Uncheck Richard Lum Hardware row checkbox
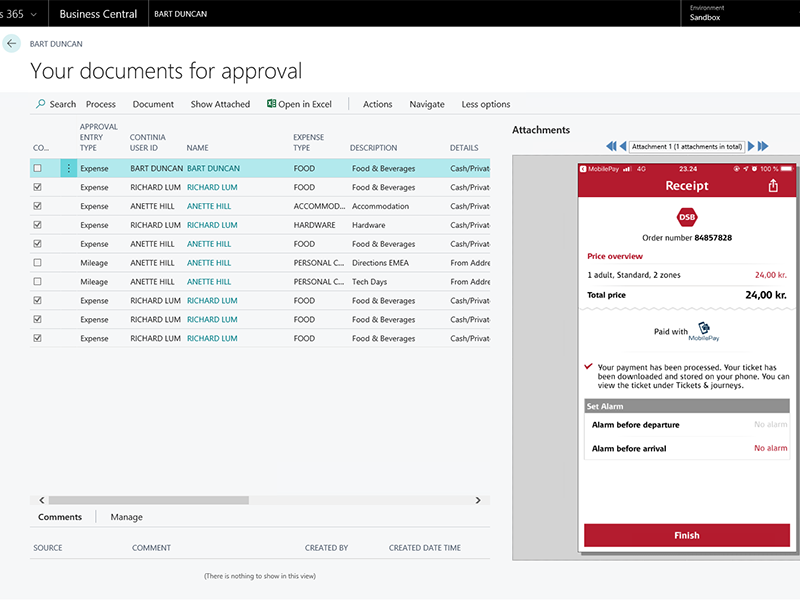 37,225
